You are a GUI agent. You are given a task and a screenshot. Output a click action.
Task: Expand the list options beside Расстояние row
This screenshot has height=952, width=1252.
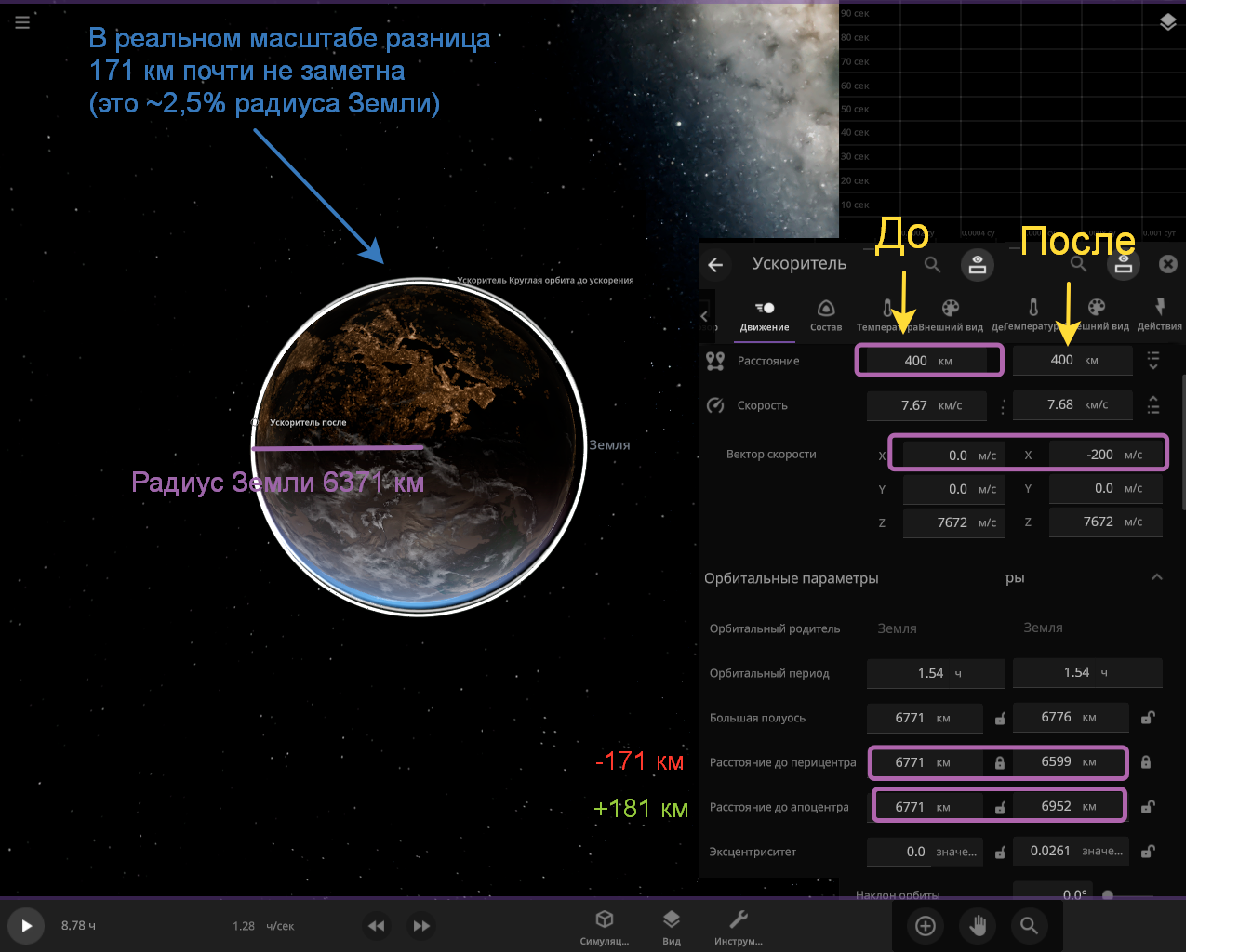pos(1153,361)
